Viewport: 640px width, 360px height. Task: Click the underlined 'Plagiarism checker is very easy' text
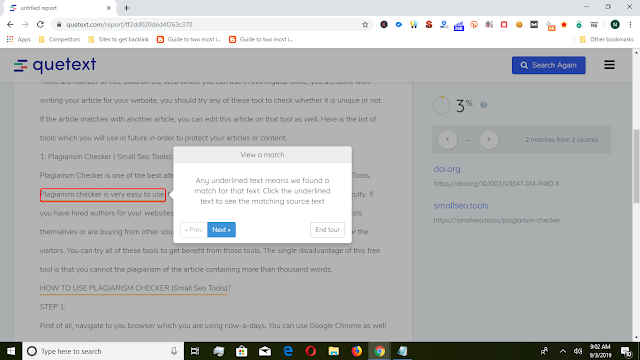(102, 195)
